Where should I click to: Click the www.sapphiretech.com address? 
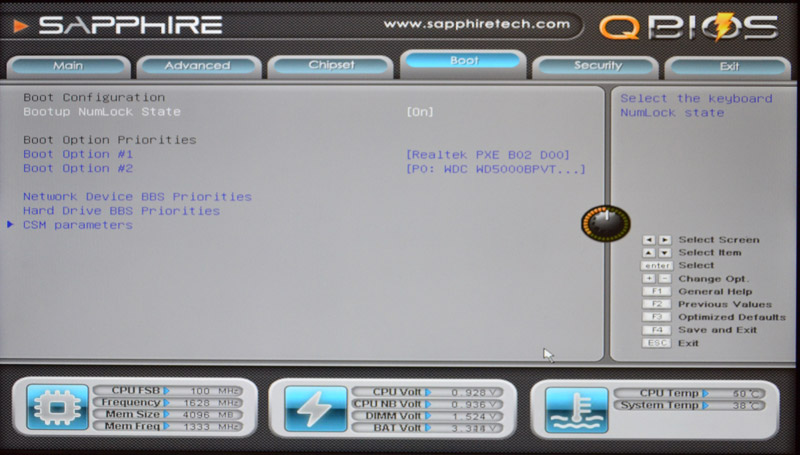click(477, 24)
